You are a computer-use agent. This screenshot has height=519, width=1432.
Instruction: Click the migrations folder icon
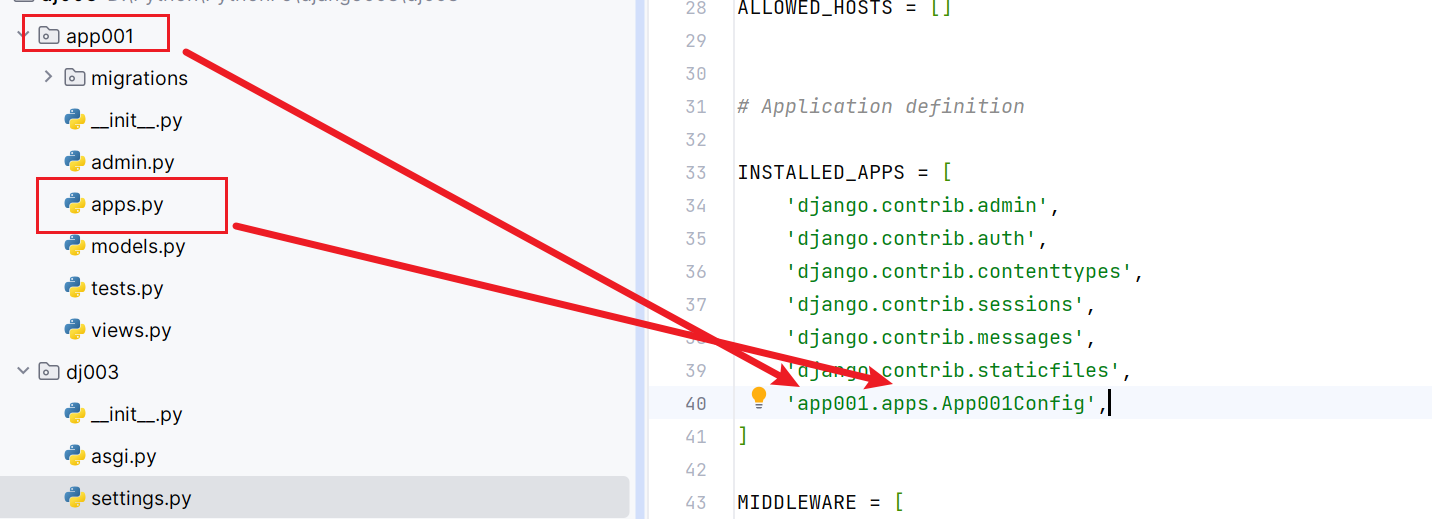(74, 77)
